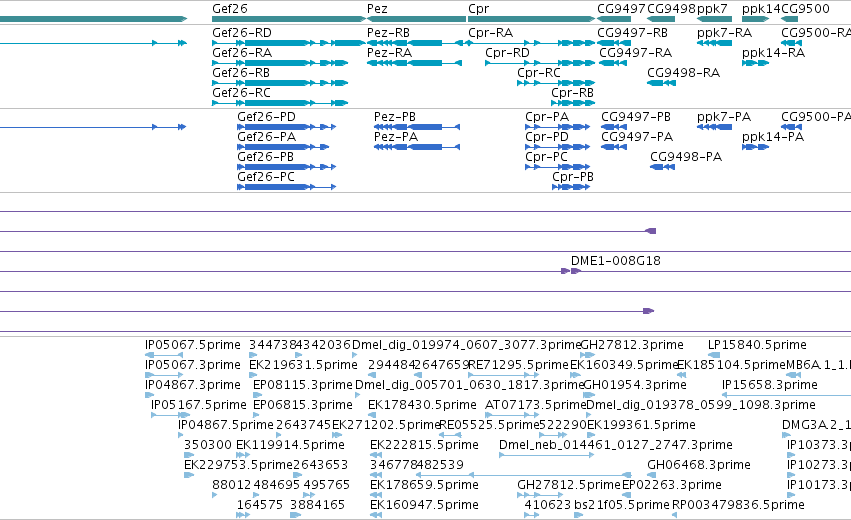
Task: Select the bs21f05.5prime EST label
Action: (x=622, y=505)
